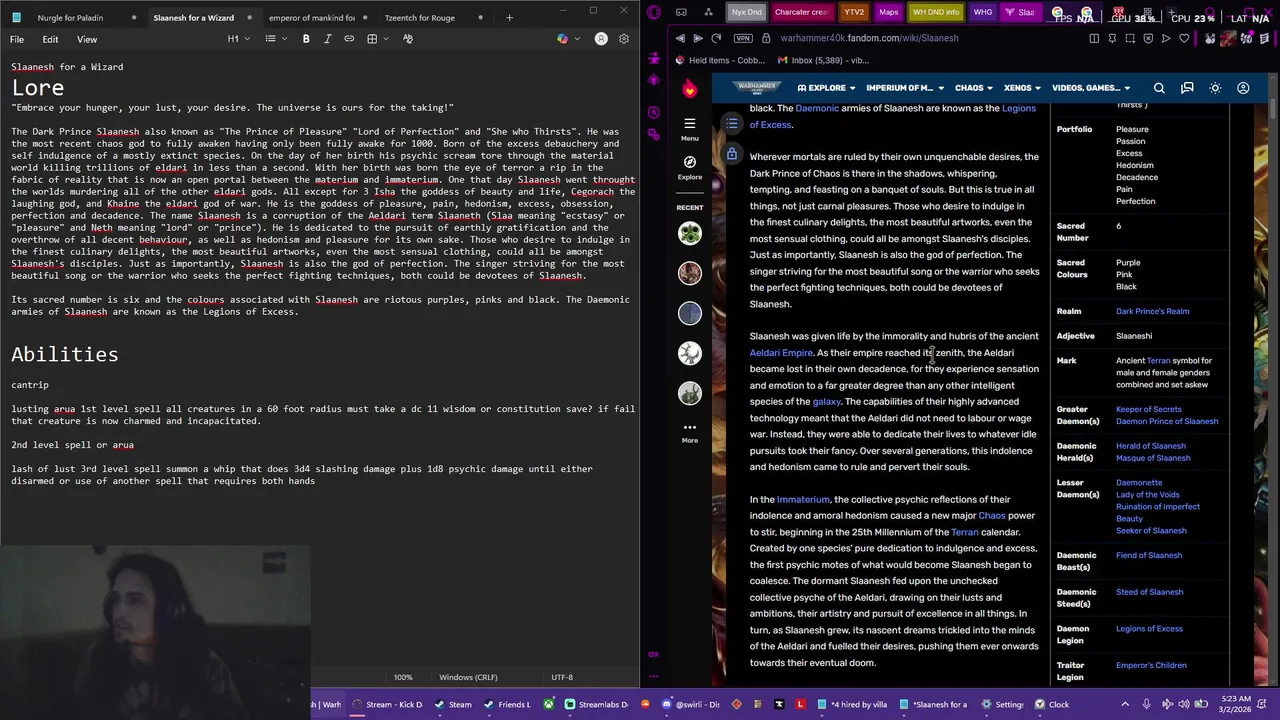Toggle the browser VPN badge
Image resolution: width=1280 pixels, height=720 pixels.
[742, 38]
